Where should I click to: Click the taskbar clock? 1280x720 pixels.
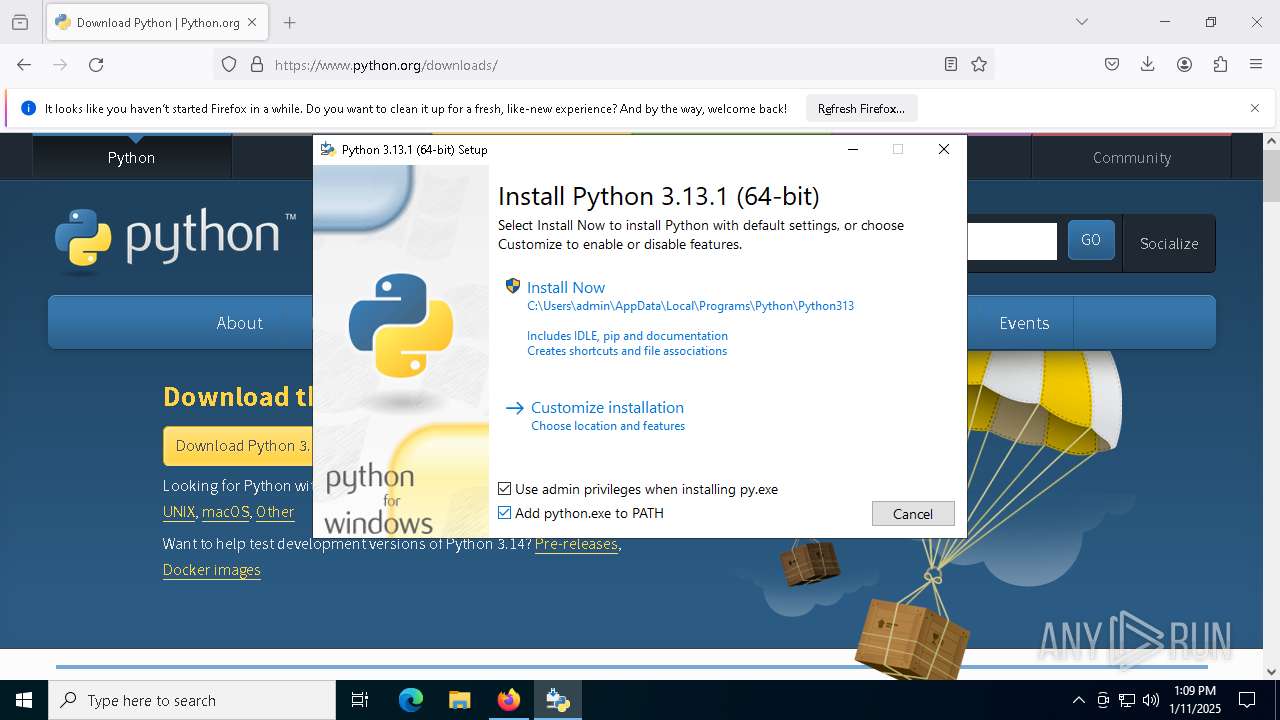1195,700
